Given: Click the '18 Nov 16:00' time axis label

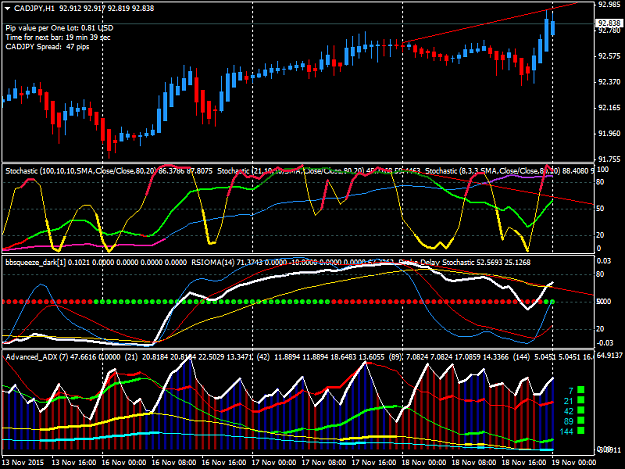Looking at the screenshot, I should point(524,463).
